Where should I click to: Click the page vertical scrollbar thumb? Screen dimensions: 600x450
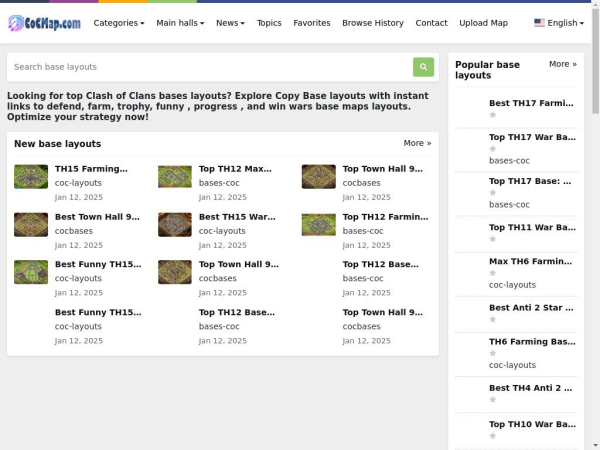click(595, 61)
